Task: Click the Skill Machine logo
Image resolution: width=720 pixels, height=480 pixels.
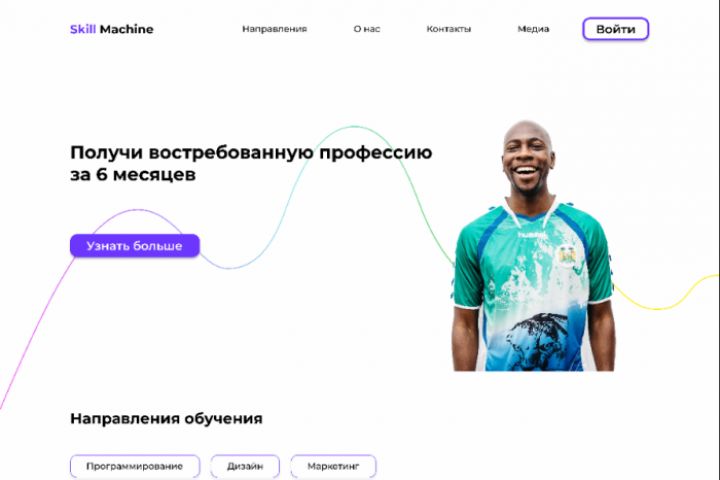Action: coord(112,29)
